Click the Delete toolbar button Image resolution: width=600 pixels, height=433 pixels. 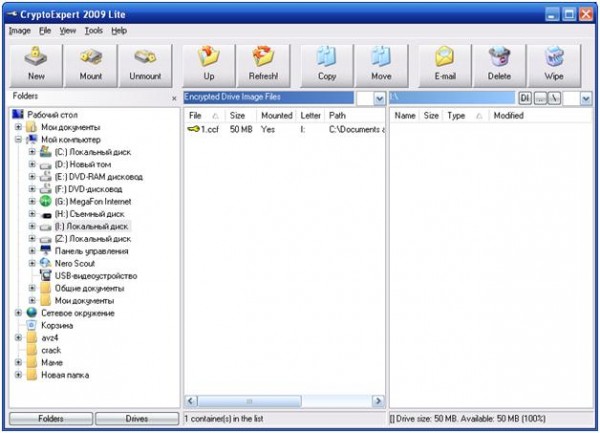tap(499, 66)
